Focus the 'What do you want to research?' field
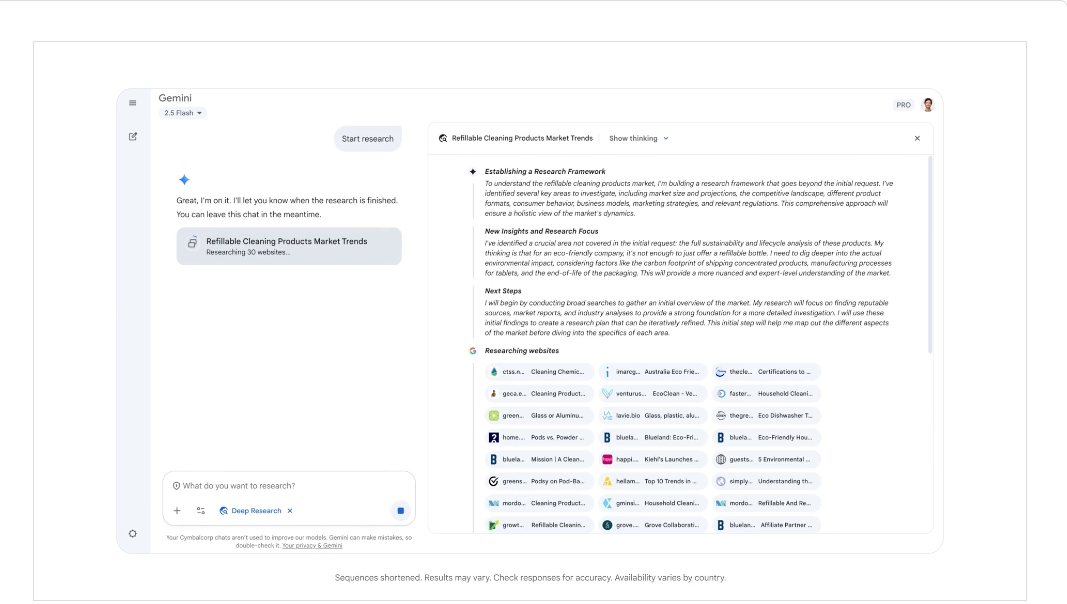The height and width of the screenshot is (604, 1067). point(289,486)
